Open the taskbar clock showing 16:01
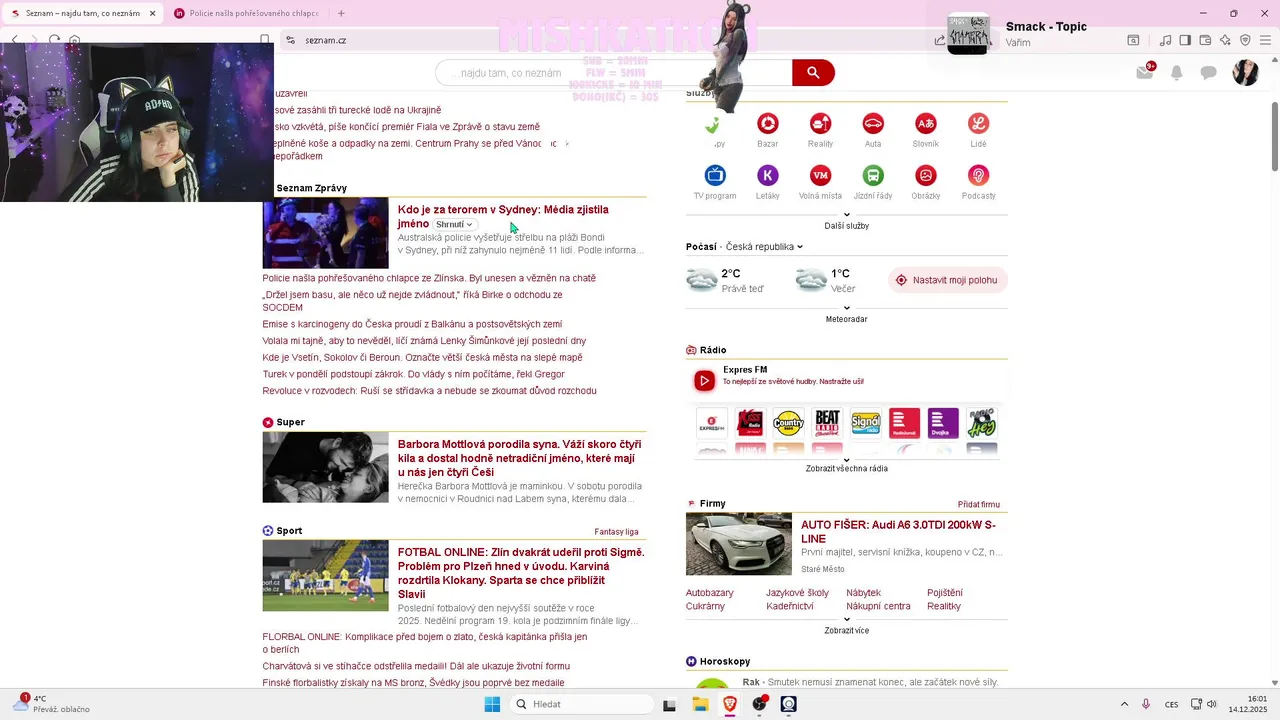The image size is (1280, 720). pos(1248,704)
